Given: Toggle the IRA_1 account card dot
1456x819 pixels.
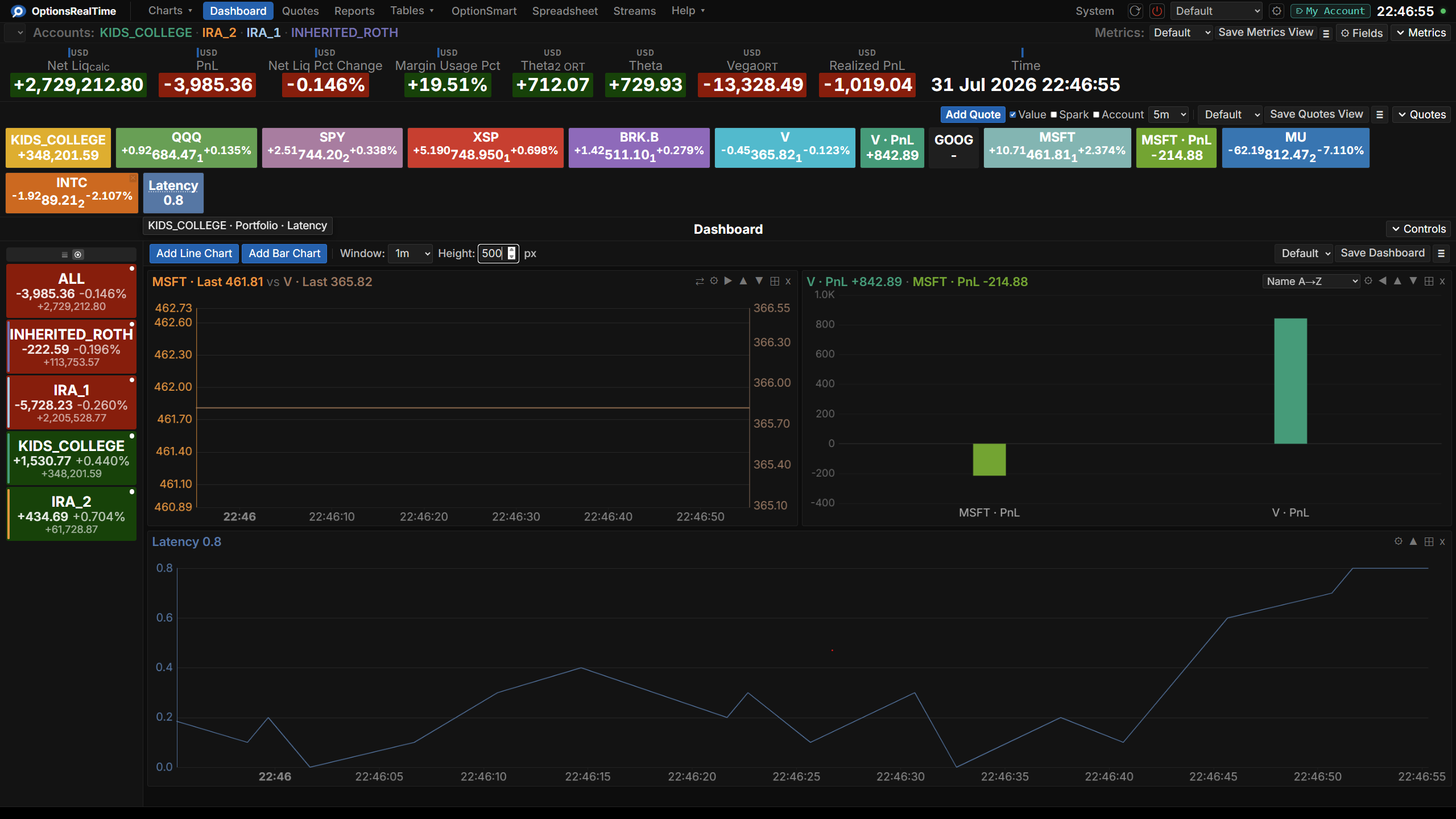Looking at the screenshot, I should click(132, 380).
